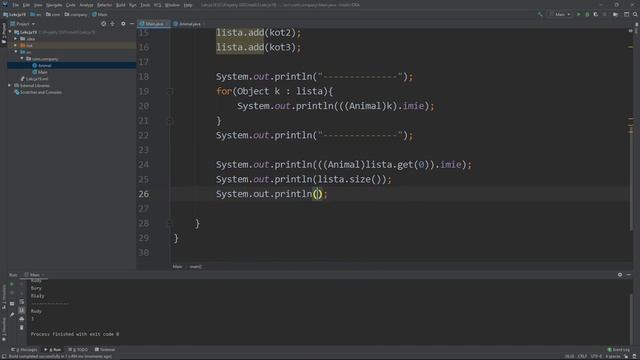Run Main with the green play icon
Image resolution: width=640 pixels, height=360 pixels.
[x=578, y=14]
